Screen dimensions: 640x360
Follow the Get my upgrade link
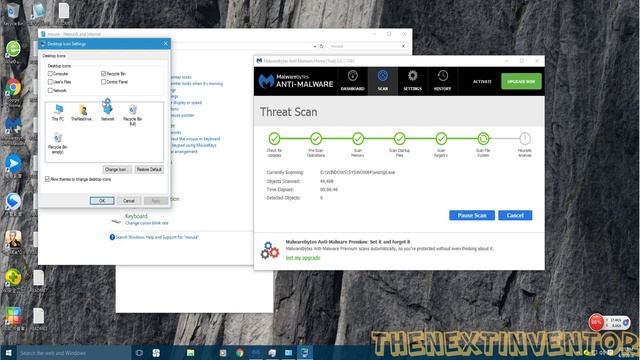coord(303,258)
